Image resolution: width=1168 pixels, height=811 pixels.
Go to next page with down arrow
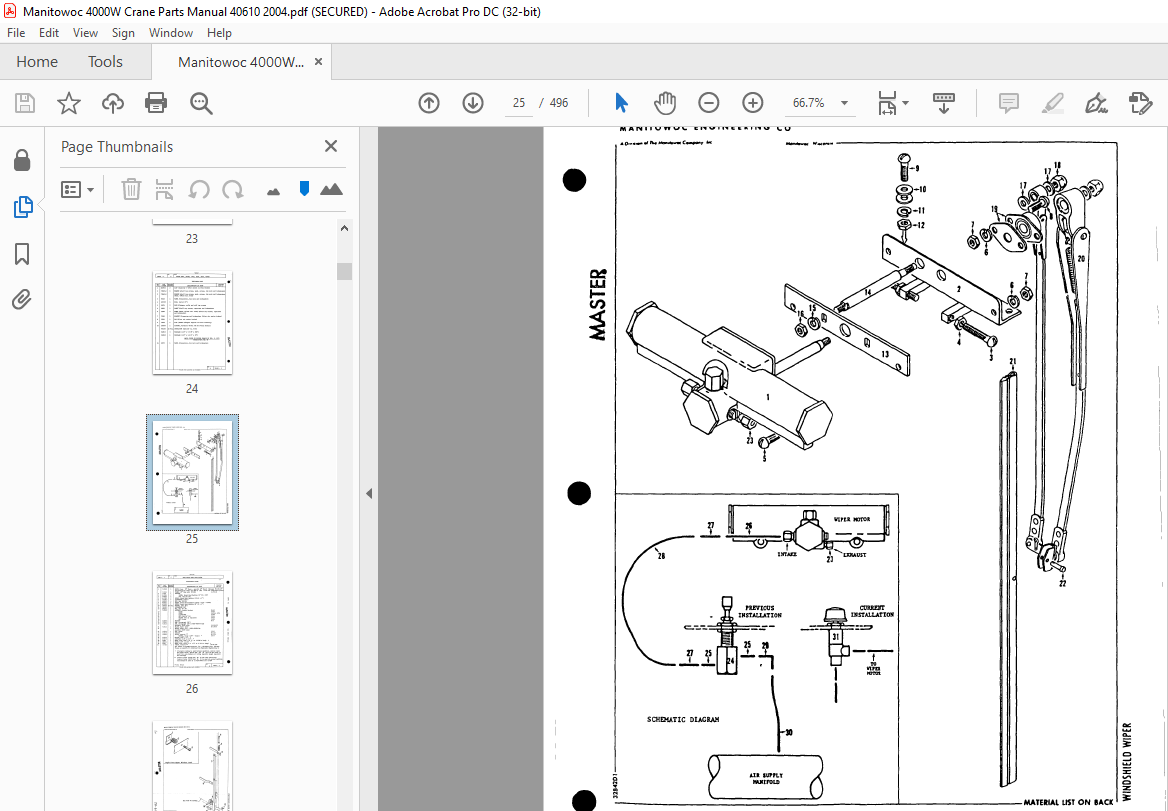(x=473, y=103)
